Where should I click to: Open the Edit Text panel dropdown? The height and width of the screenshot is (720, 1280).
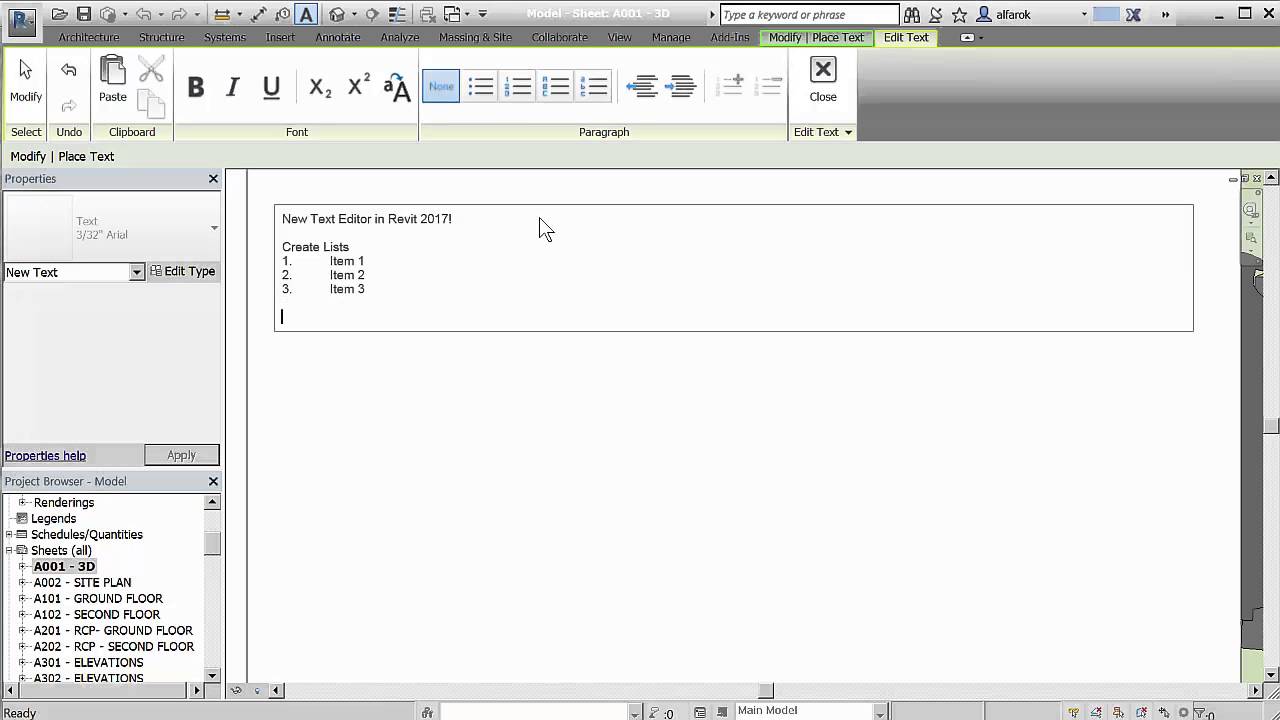click(848, 131)
